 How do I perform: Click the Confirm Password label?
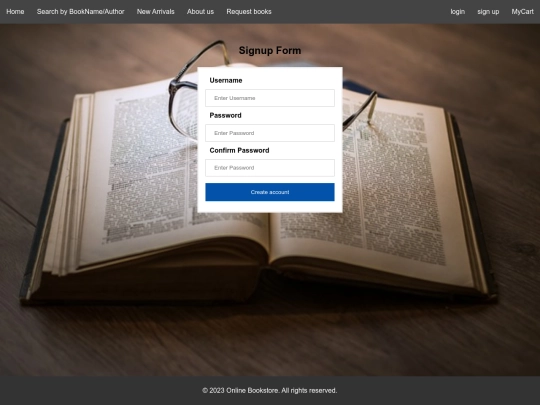[x=239, y=150]
